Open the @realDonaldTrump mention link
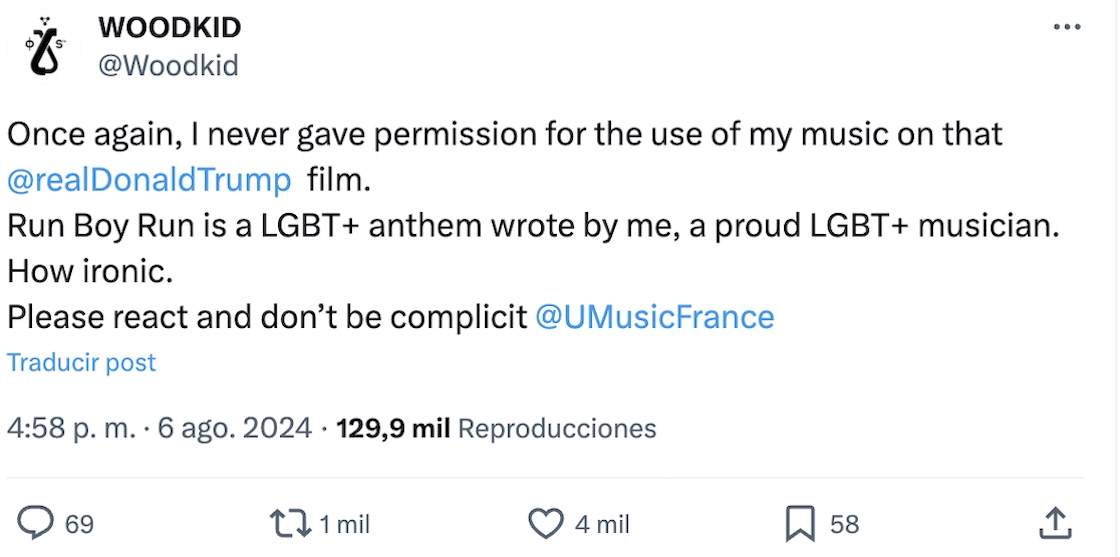The image size is (1120, 557). tap(149, 180)
